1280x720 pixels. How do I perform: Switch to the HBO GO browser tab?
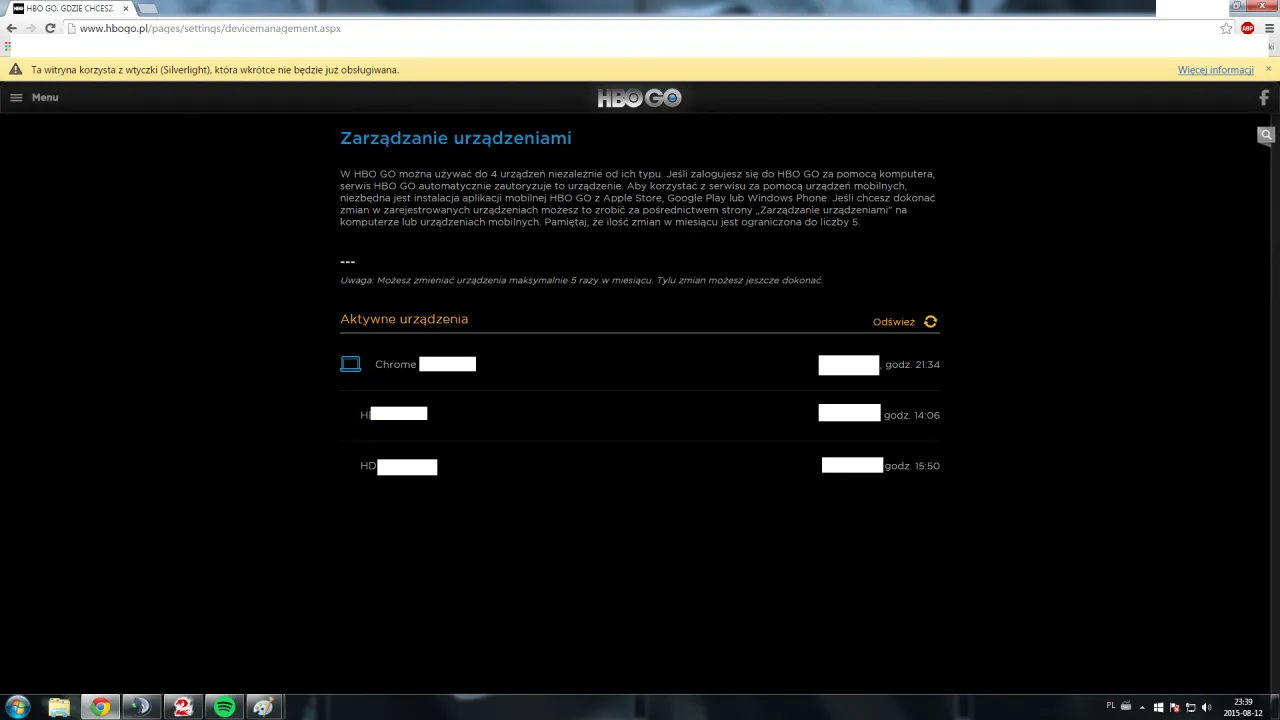tap(70, 8)
